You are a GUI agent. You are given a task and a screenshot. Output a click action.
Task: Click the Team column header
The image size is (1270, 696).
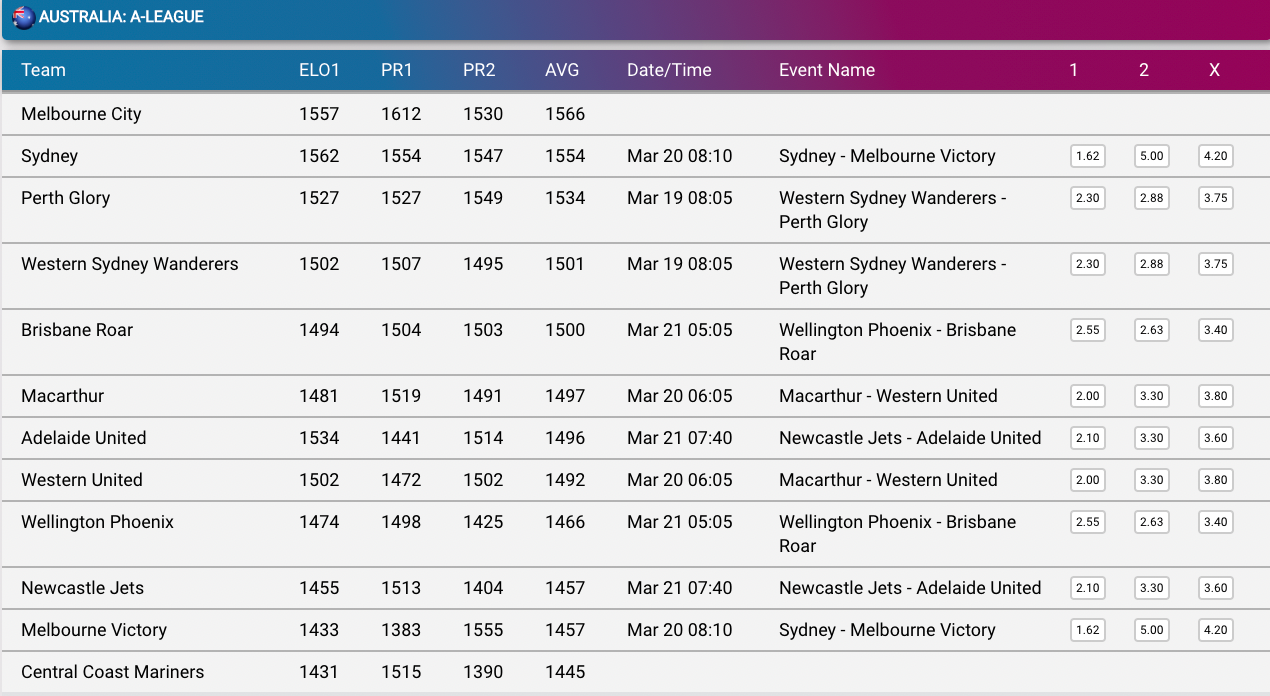(43, 70)
